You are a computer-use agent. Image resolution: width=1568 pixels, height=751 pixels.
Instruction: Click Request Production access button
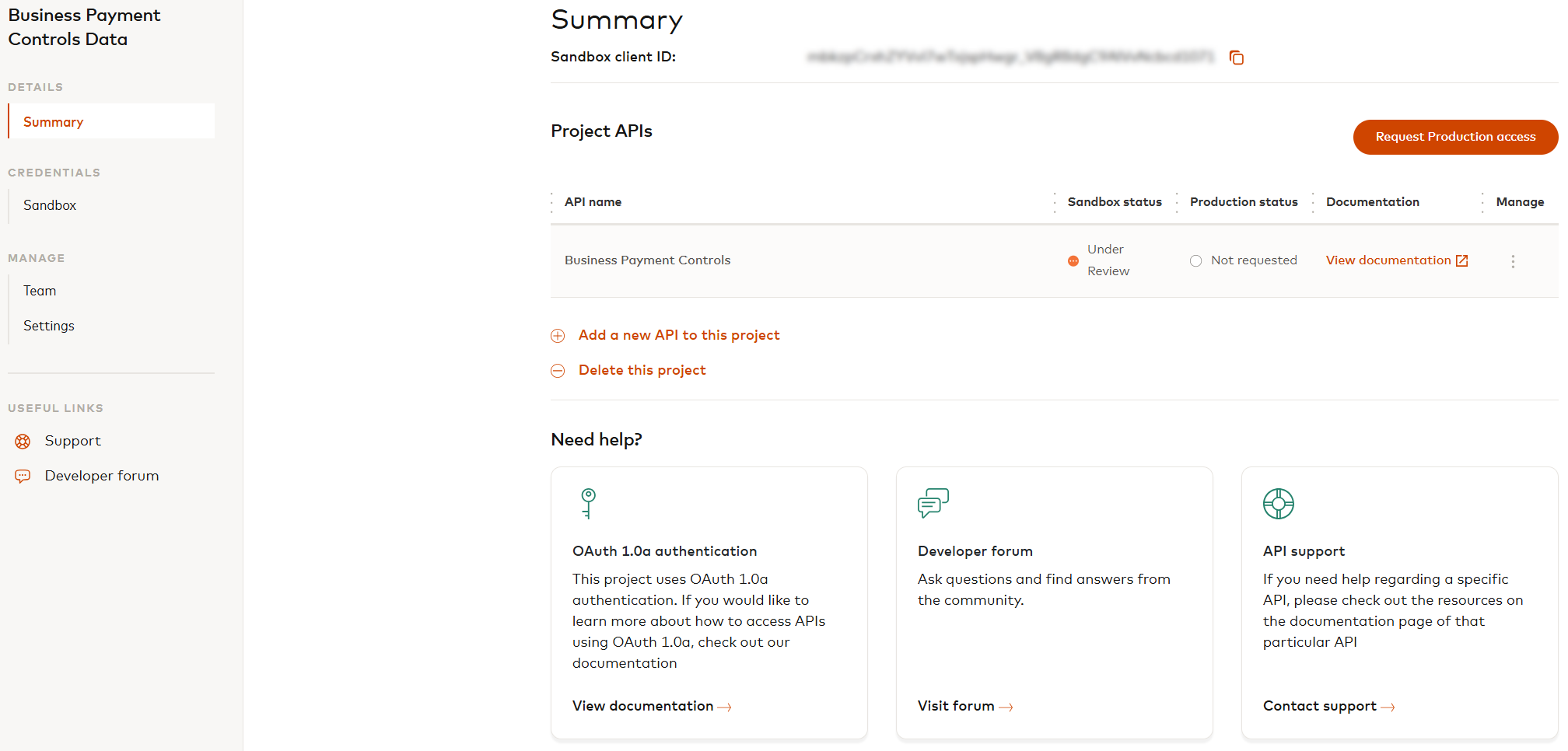tap(1455, 137)
